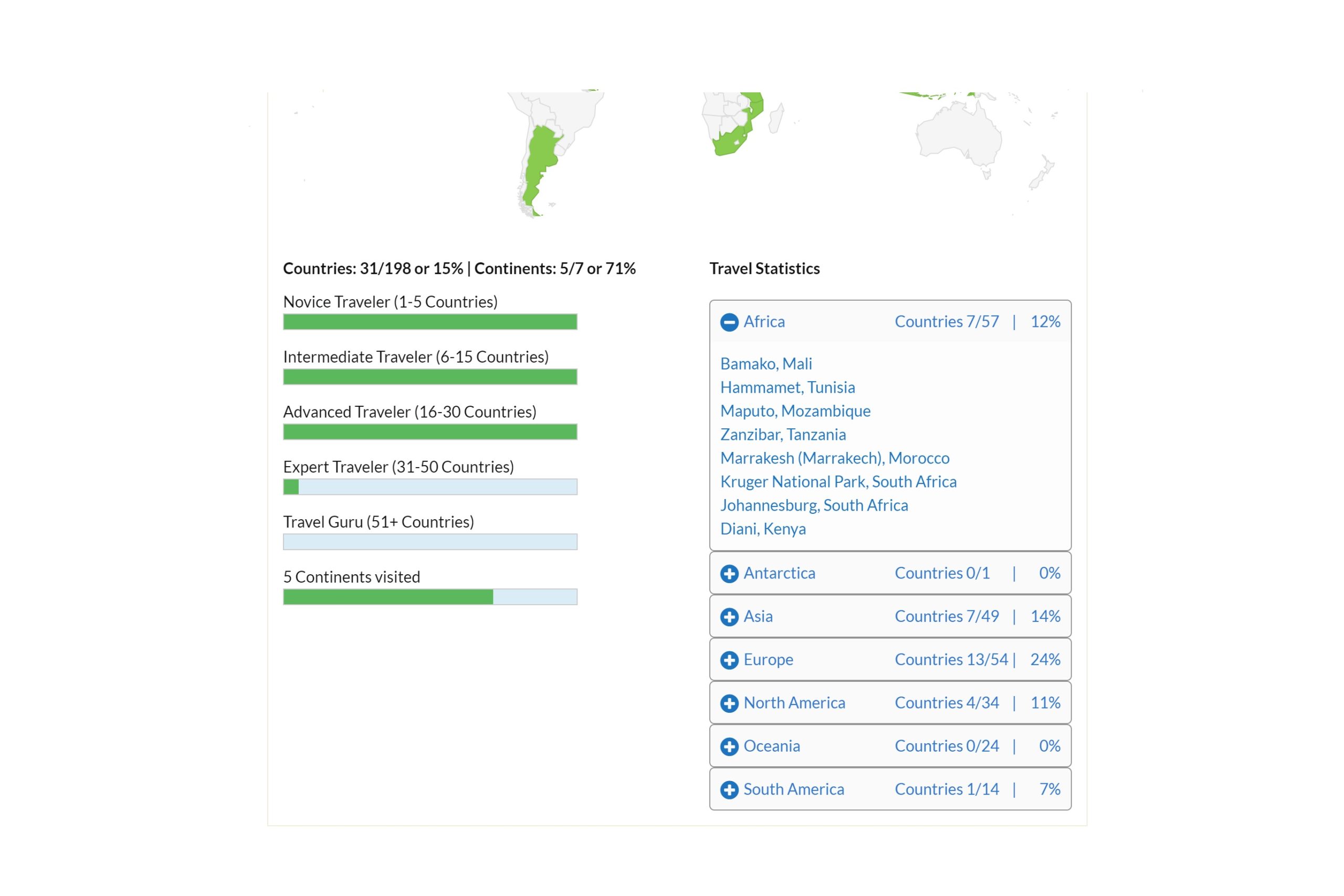Click the Expert Traveler progress bar
1344x896 pixels.
tap(430, 487)
